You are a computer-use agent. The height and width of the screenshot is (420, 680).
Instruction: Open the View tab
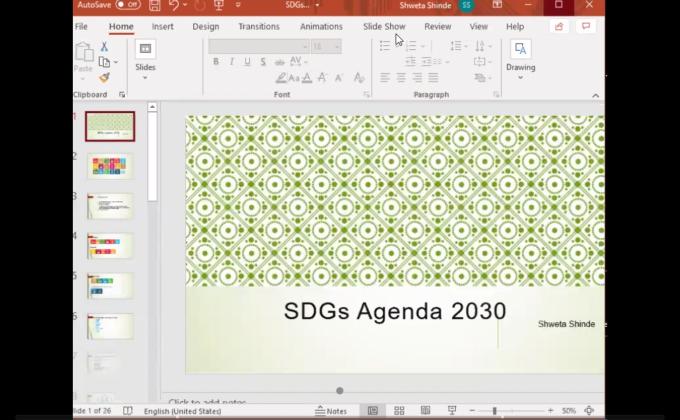coord(479,26)
